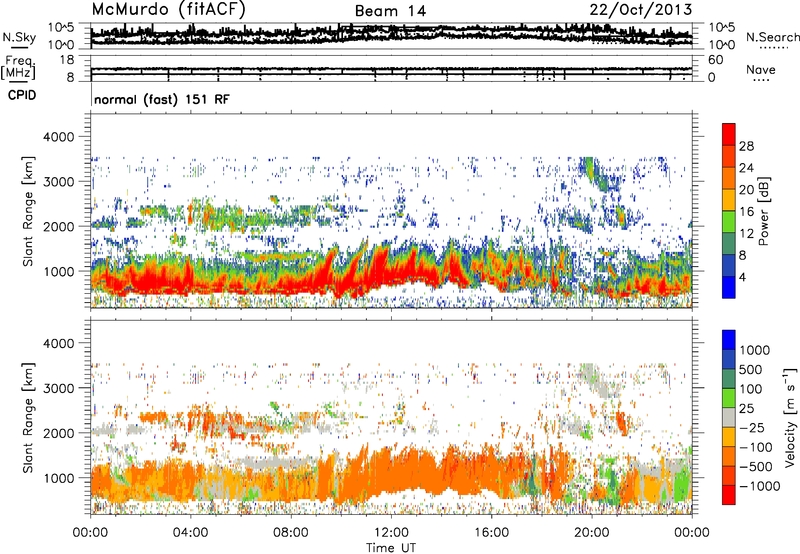Click the power panel 'Slant Range [km]' label
The image size is (800, 554).
tap(28, 211)
